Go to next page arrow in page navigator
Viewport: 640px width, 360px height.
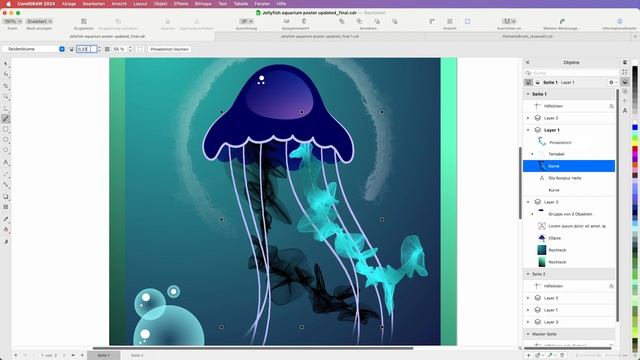click(64, 356)
